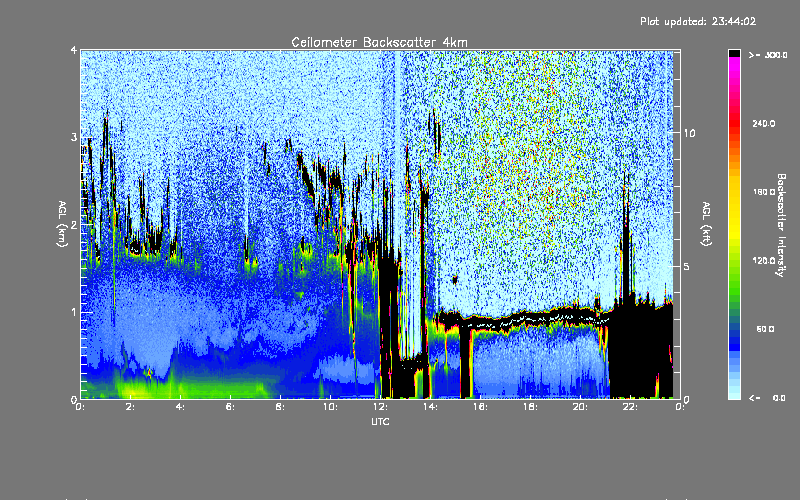
Task: Click the black top segment of colorbar
Action: pos(734,53)
